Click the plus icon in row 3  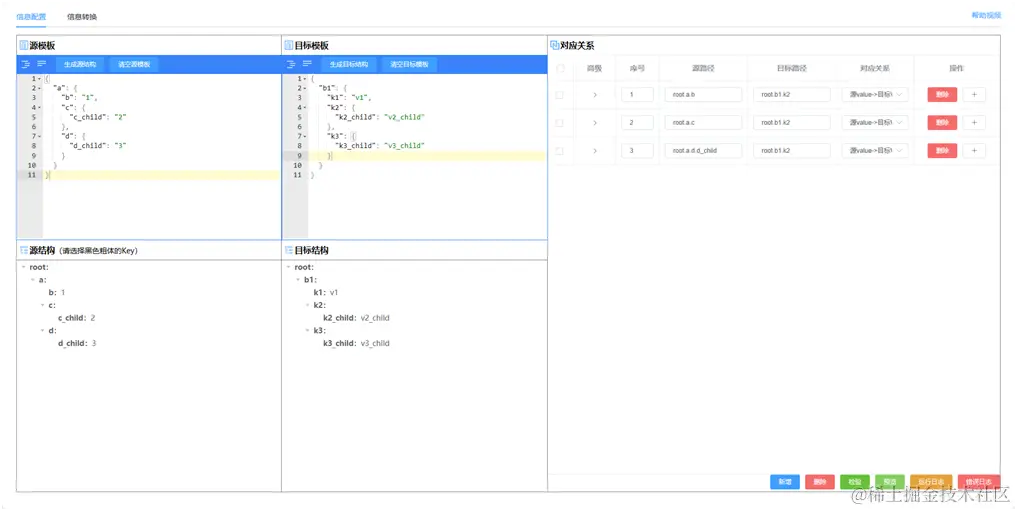pyautogui.click(x=974, y=150)
